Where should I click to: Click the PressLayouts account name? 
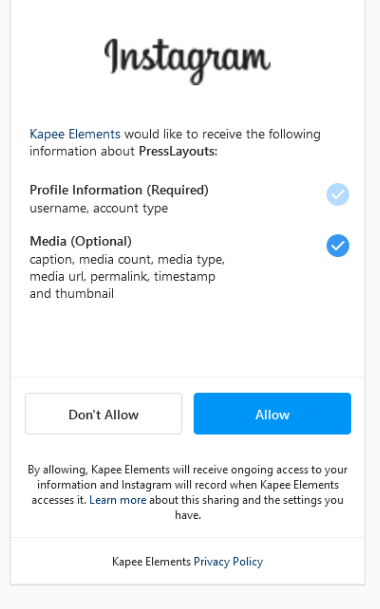point(178,151)
